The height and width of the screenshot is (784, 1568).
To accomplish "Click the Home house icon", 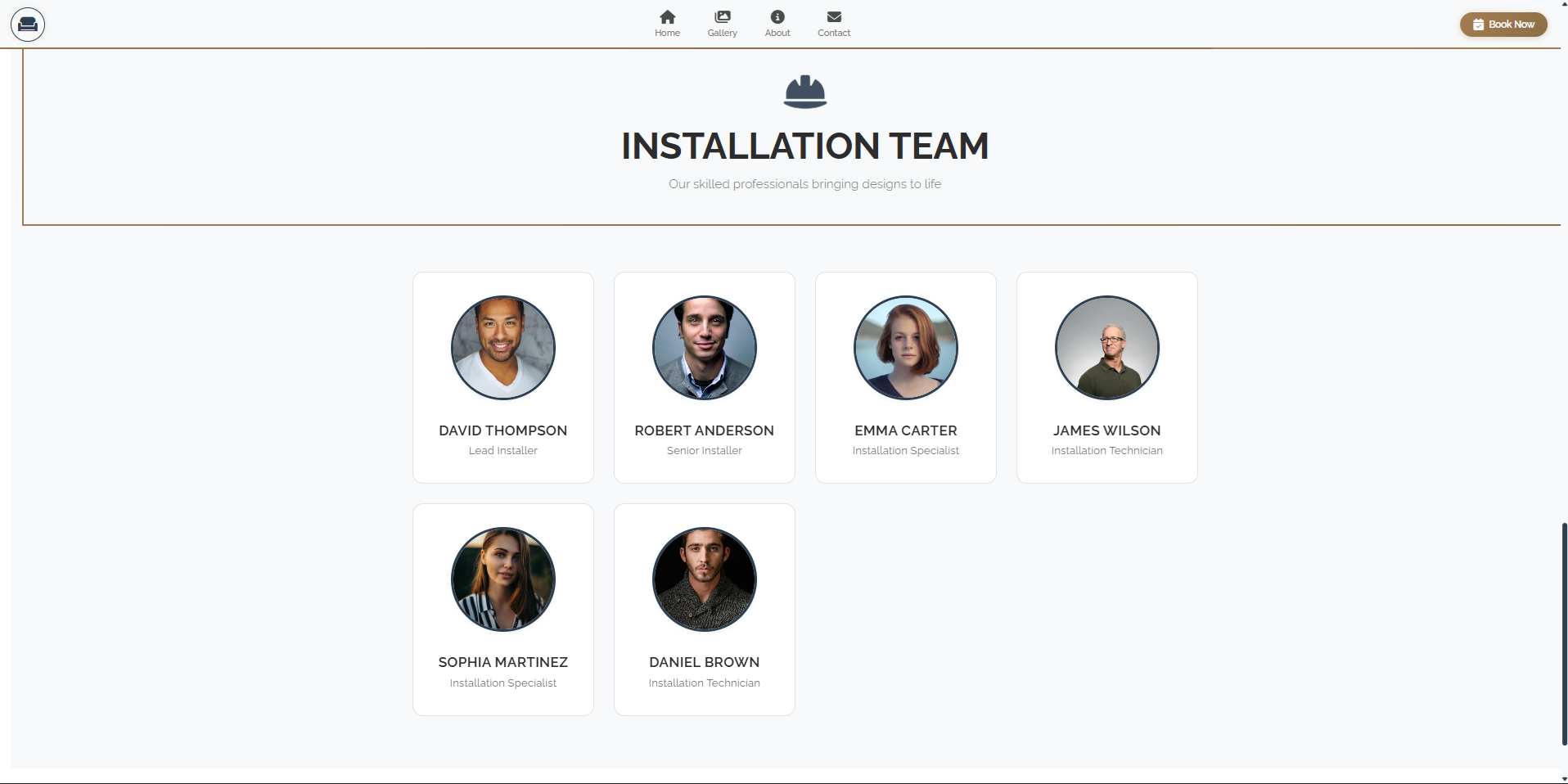I will [667, 17].
